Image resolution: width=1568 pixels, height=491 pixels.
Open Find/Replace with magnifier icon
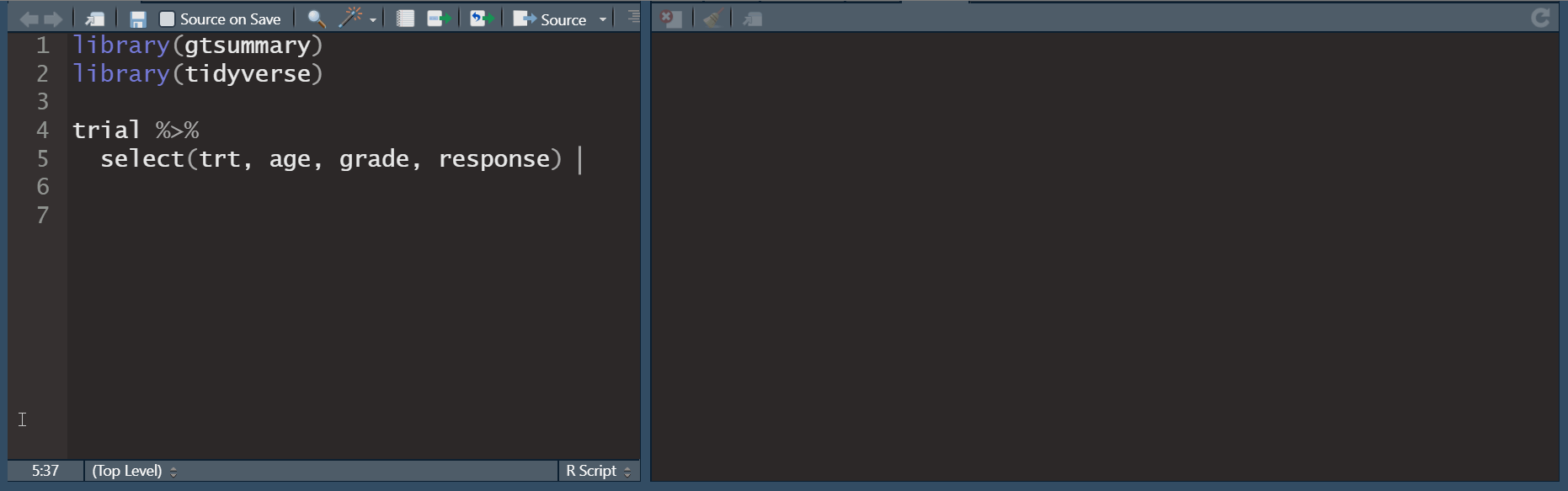click(317, 19)
